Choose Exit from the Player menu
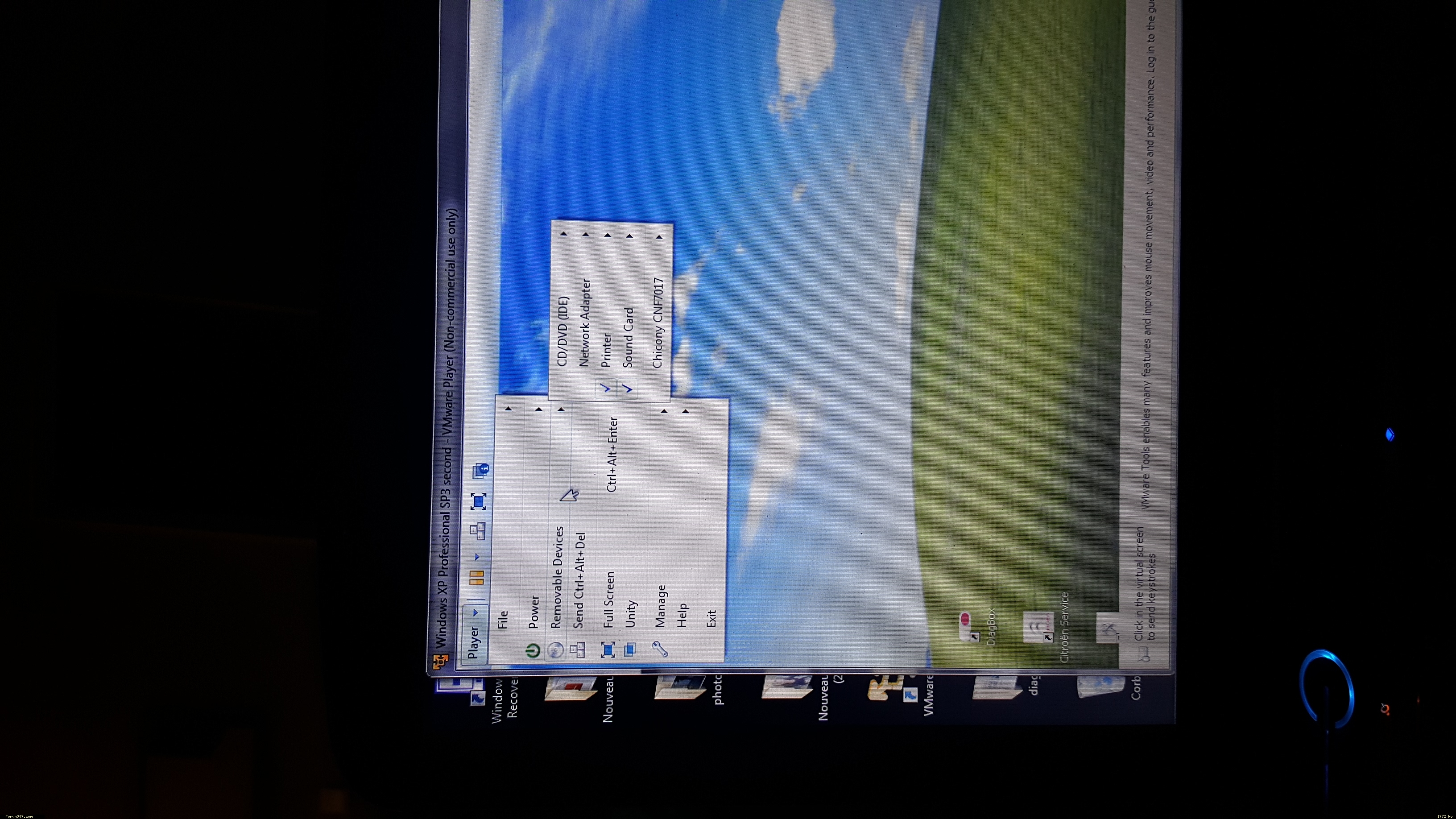1456x819 pixels. (711, 618)
